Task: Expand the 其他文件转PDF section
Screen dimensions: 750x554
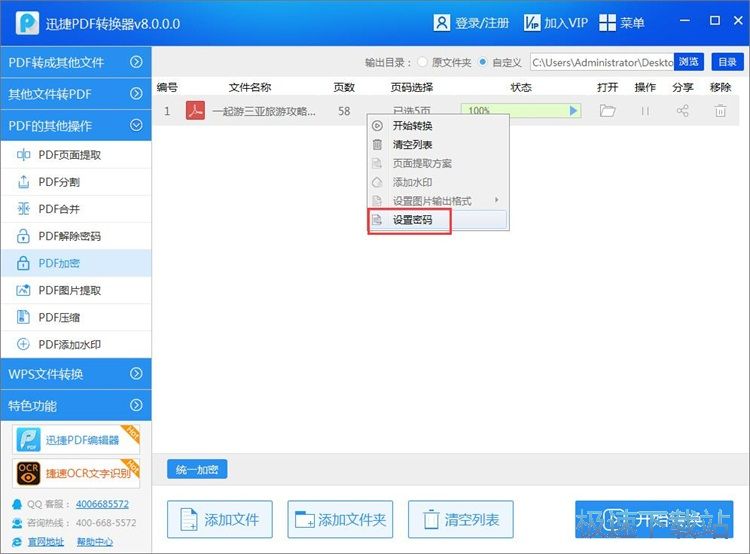Action: (x=76, y=94)
